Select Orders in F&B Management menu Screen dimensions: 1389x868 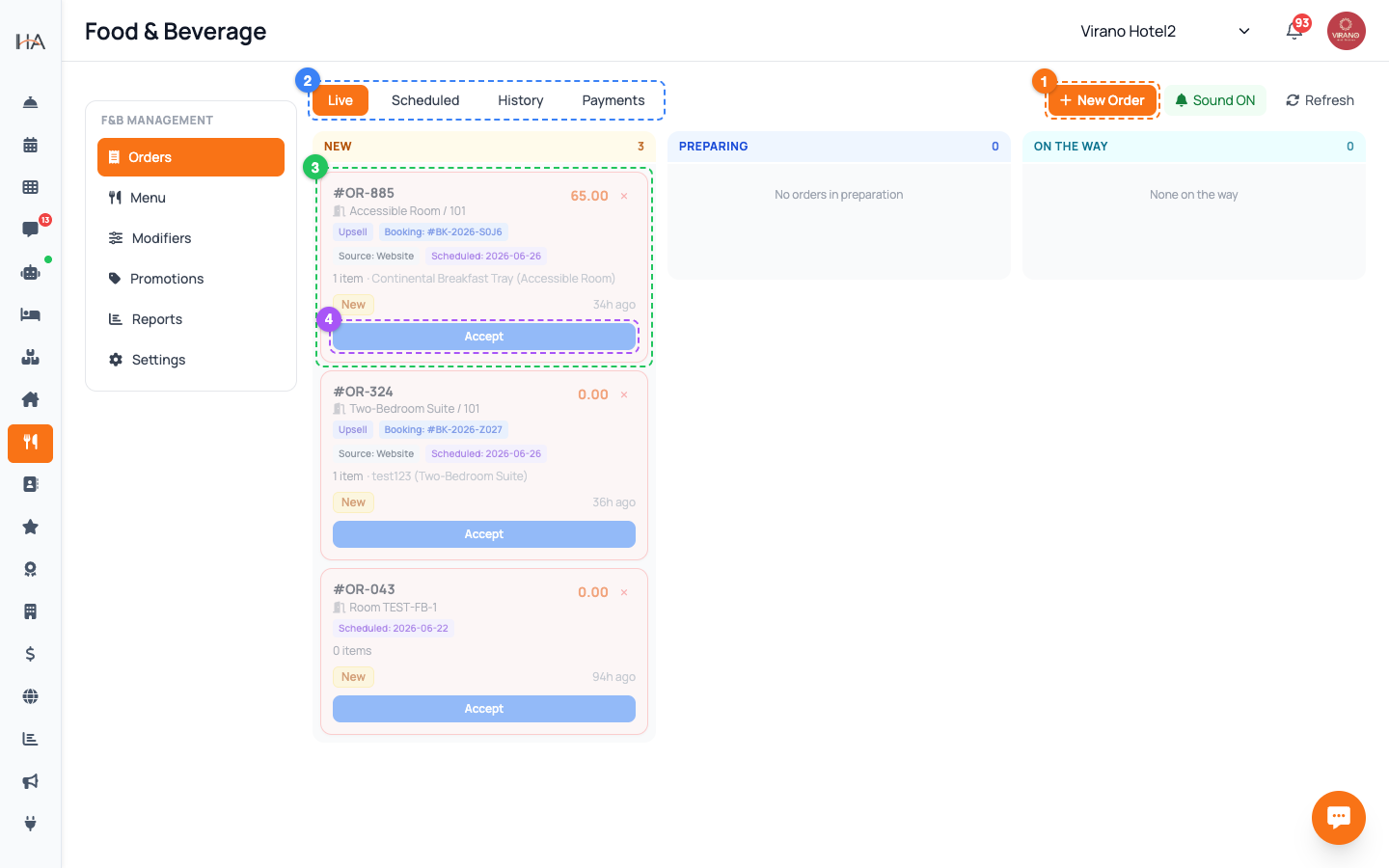(x=191, y=157)
